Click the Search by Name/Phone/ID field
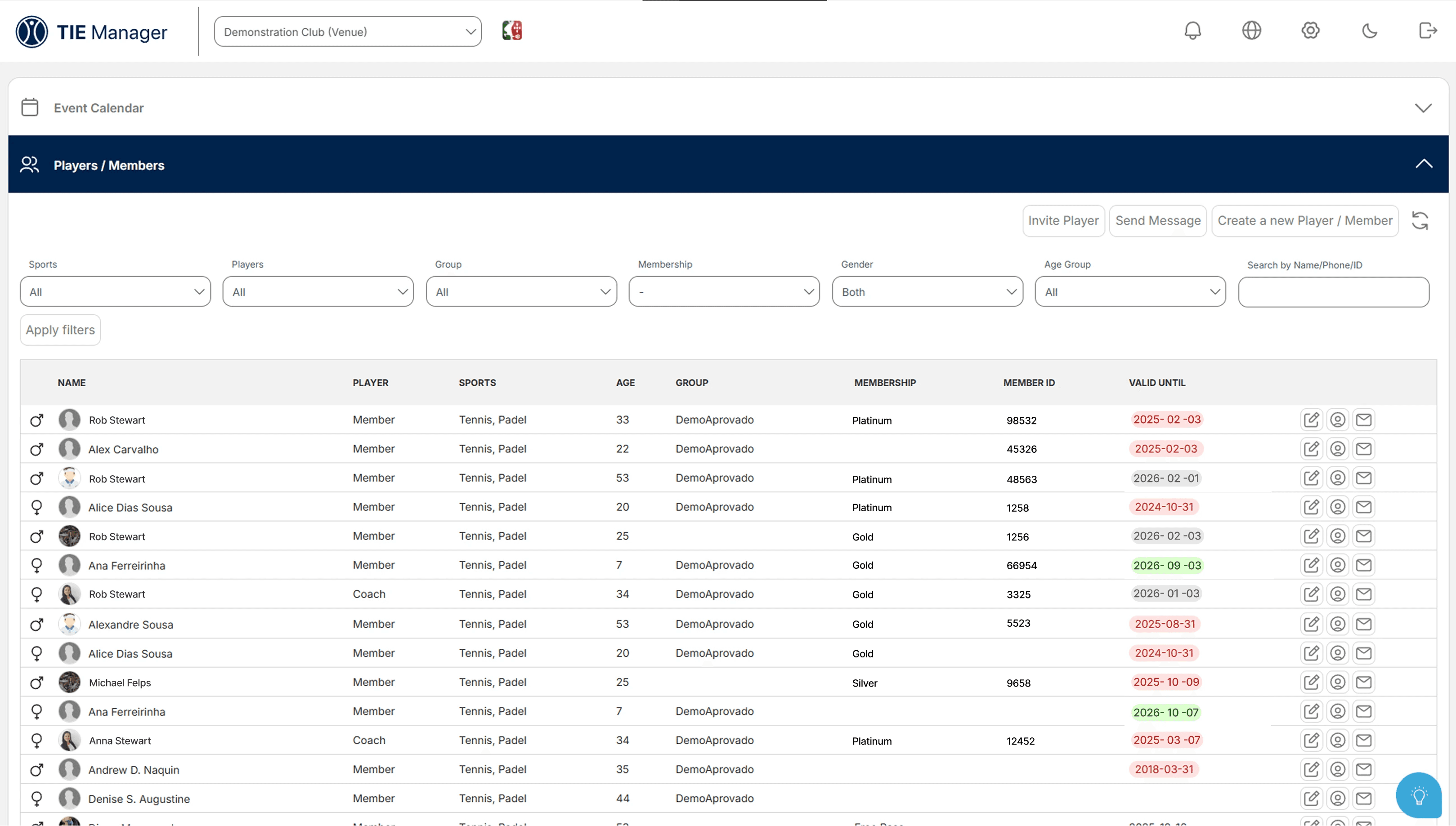 pyautogui.click(x=1334, y=292)
